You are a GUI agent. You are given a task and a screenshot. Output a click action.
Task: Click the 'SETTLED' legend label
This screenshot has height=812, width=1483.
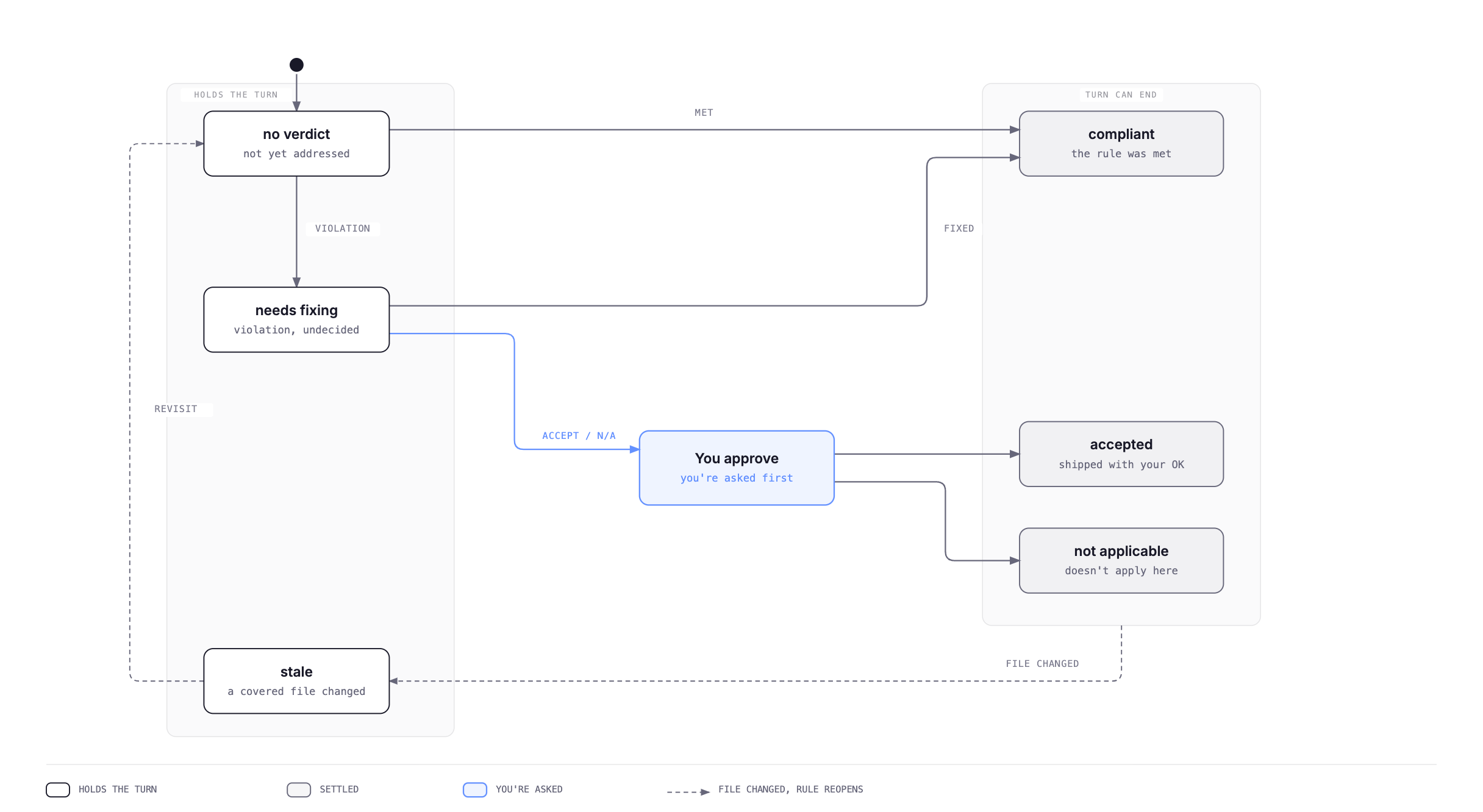pos(339,789)
